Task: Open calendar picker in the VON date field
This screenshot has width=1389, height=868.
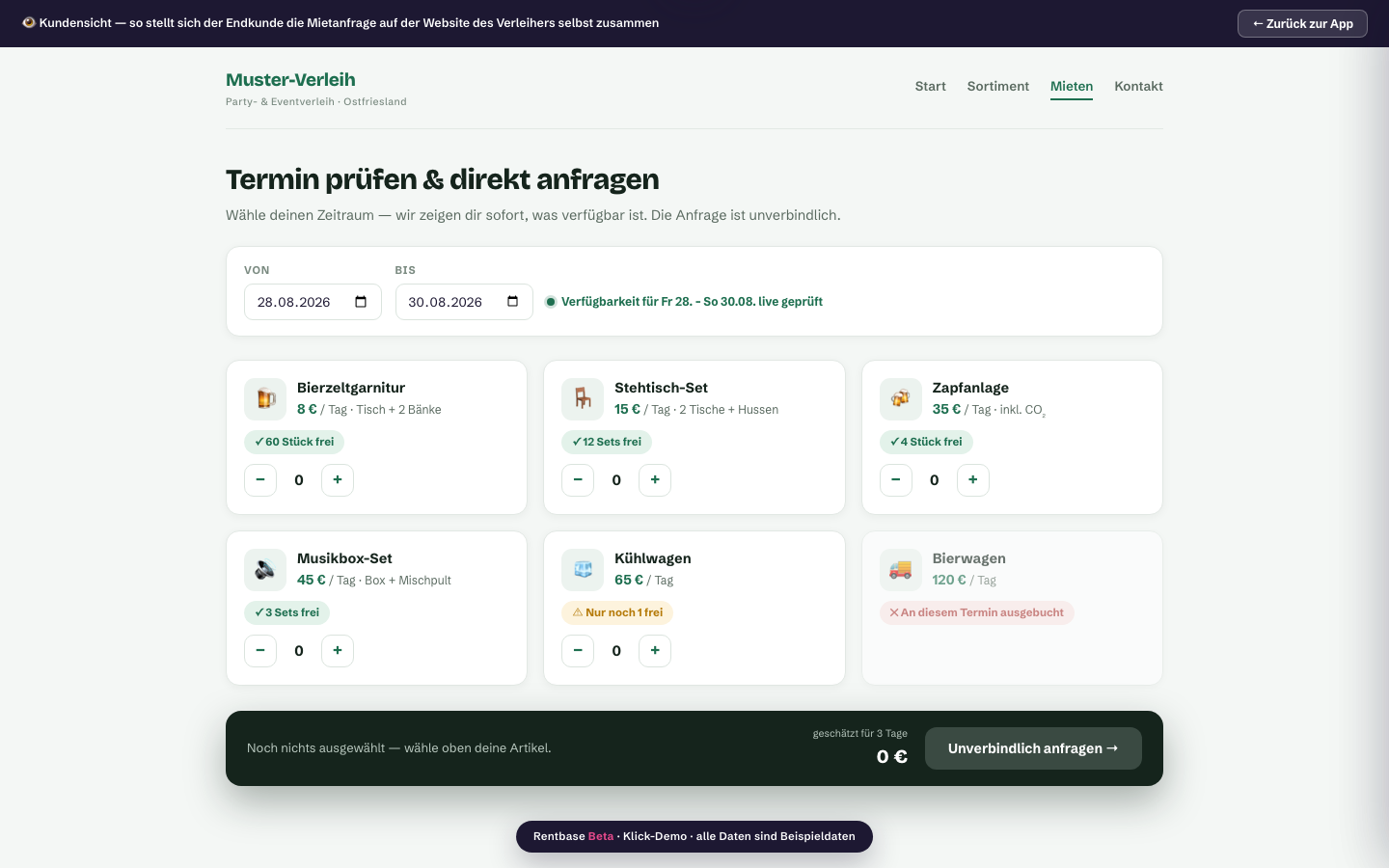Action: click(361, 302)
